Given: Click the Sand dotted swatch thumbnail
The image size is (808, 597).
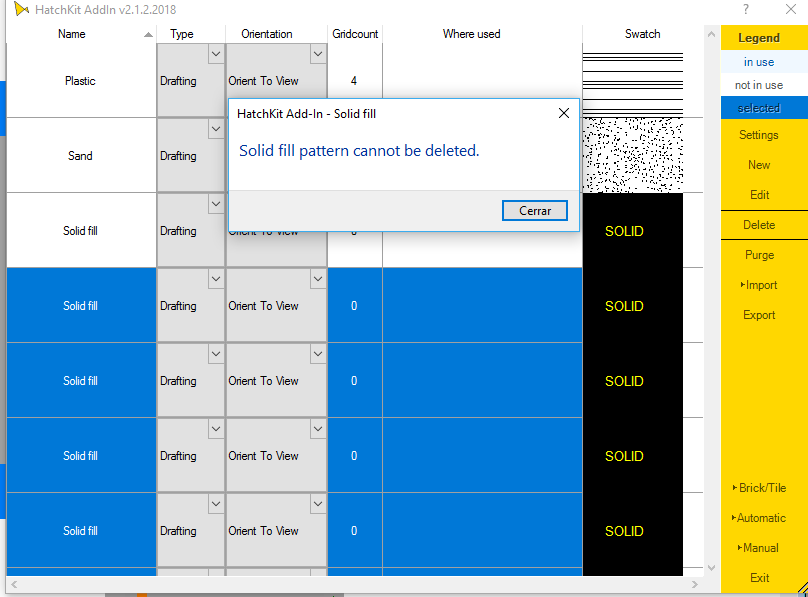Looking at the screenshot, I should click(633, 155).
